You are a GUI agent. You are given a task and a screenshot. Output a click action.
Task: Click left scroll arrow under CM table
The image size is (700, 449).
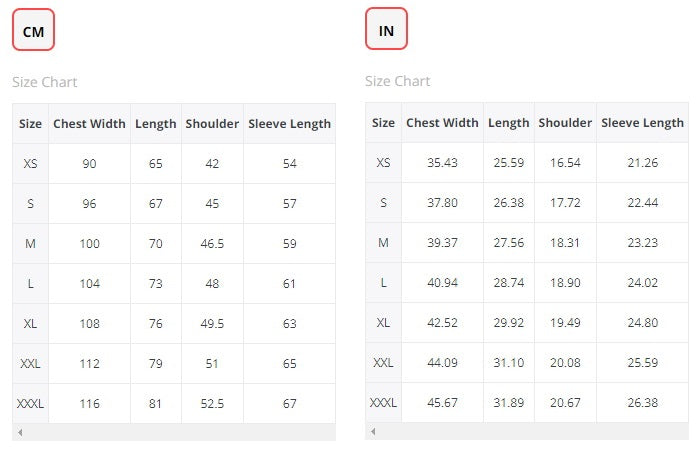point(20,432)
